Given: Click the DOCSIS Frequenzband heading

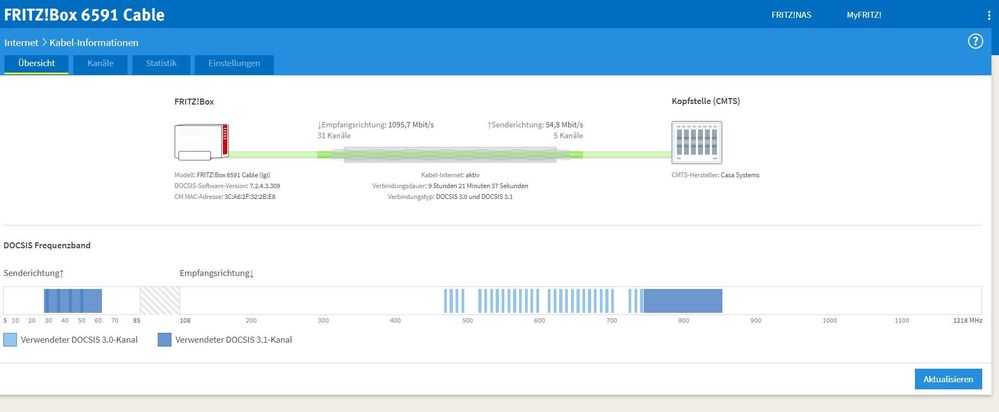Looking at the screenshot, I should 47,245.
